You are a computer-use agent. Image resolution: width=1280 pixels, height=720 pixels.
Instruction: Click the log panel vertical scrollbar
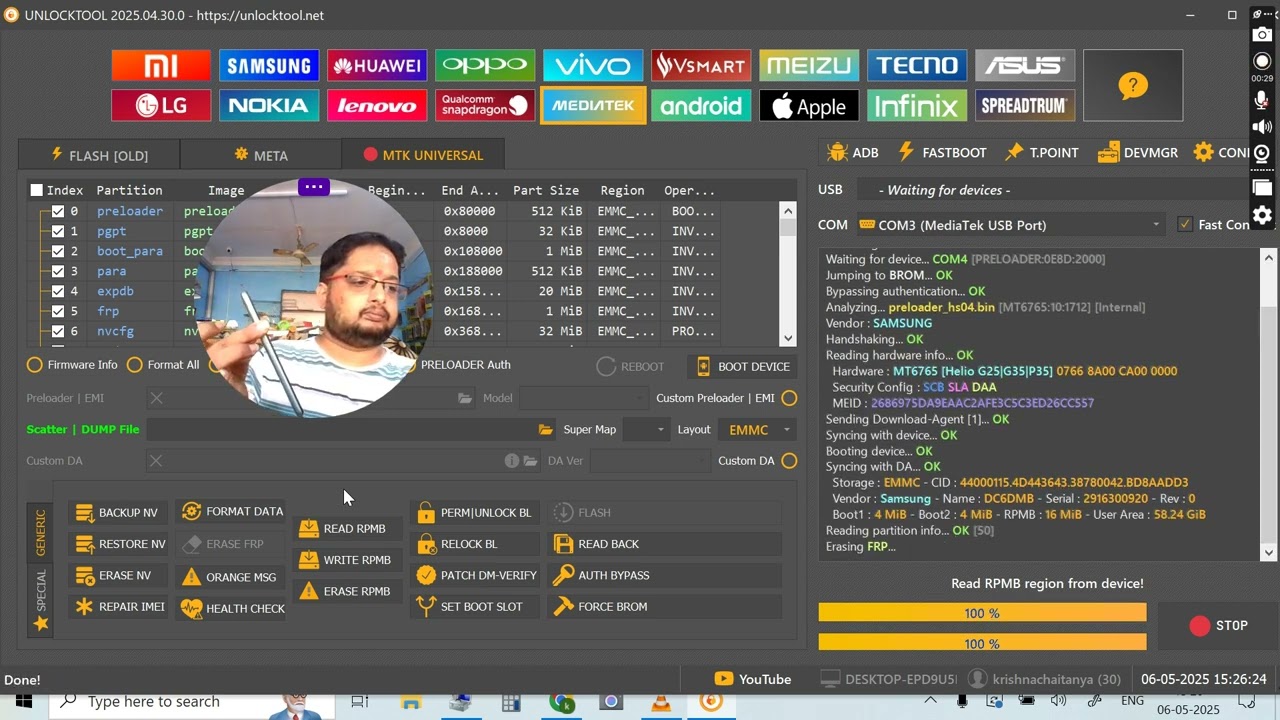(x=1269, y=404)
